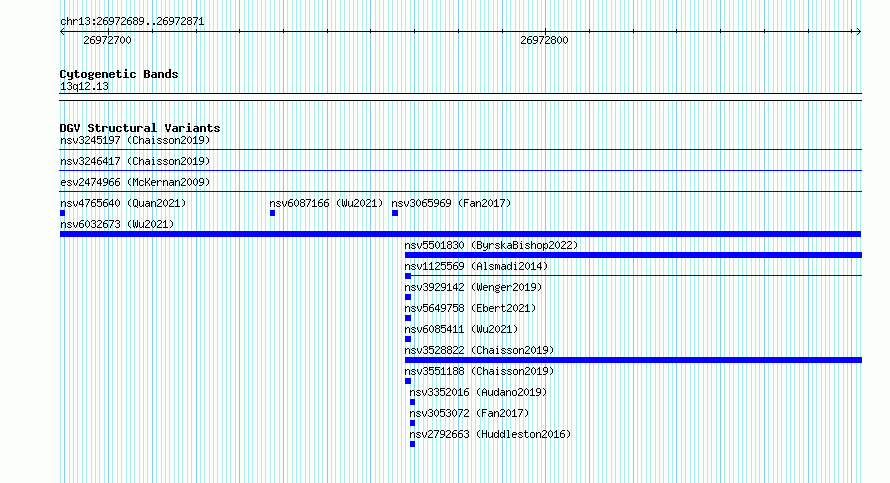Click the thin blue line of nsv3246417

tap(460, 171)
